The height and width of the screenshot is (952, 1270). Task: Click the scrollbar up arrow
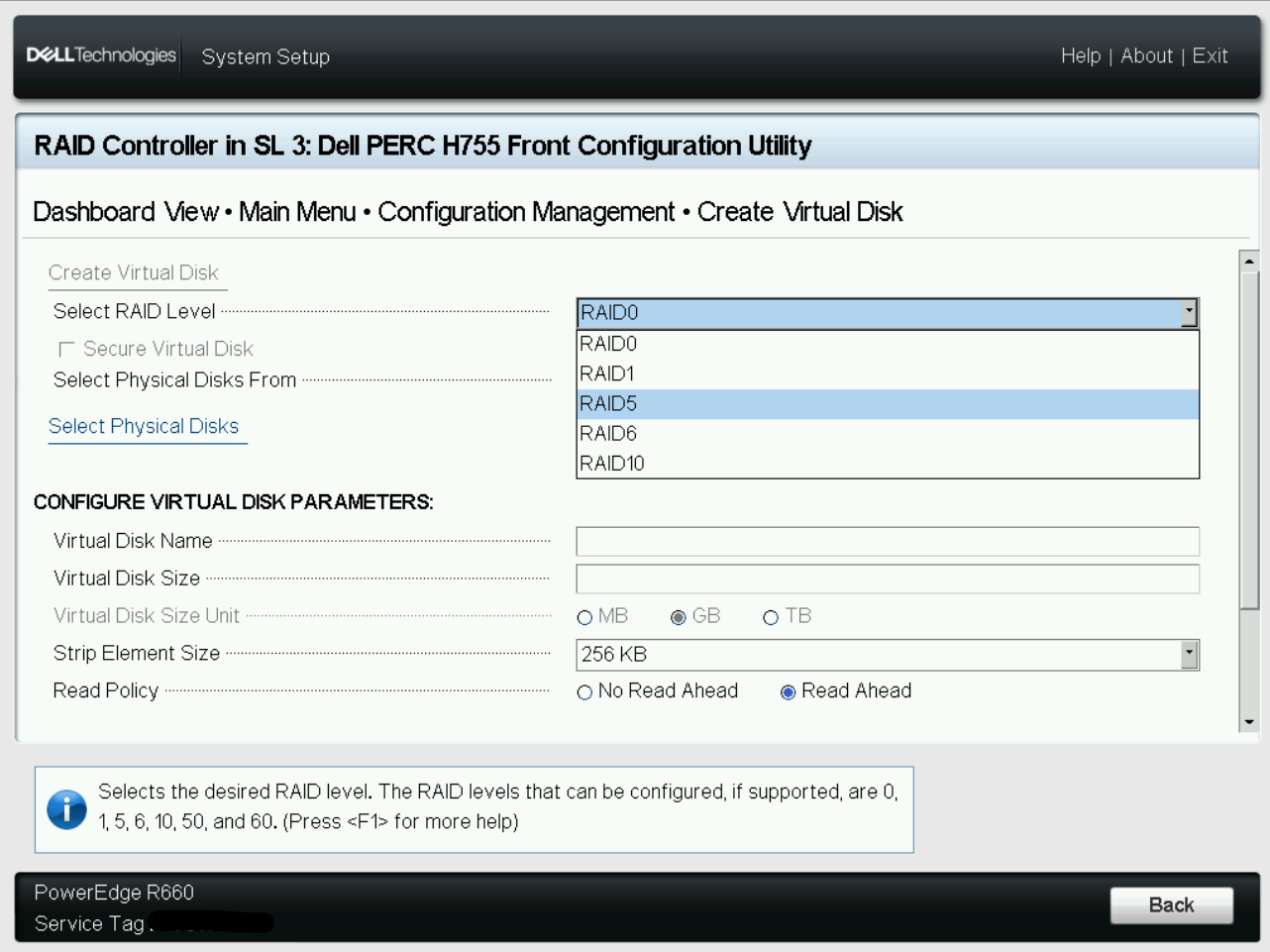1249,262
